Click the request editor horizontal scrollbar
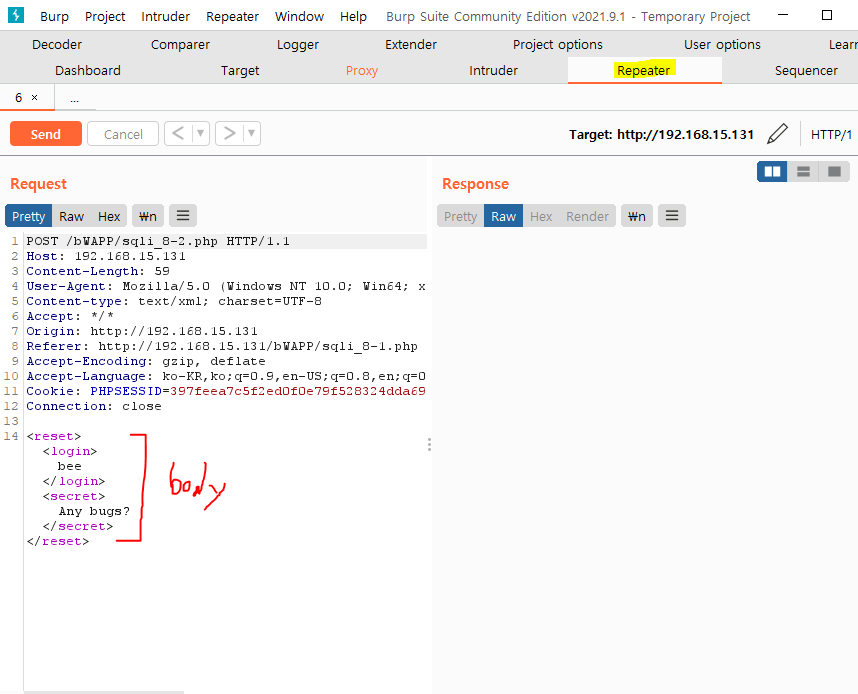The height and width of the screenshot is (694, 858). click(x=104, y=692)
